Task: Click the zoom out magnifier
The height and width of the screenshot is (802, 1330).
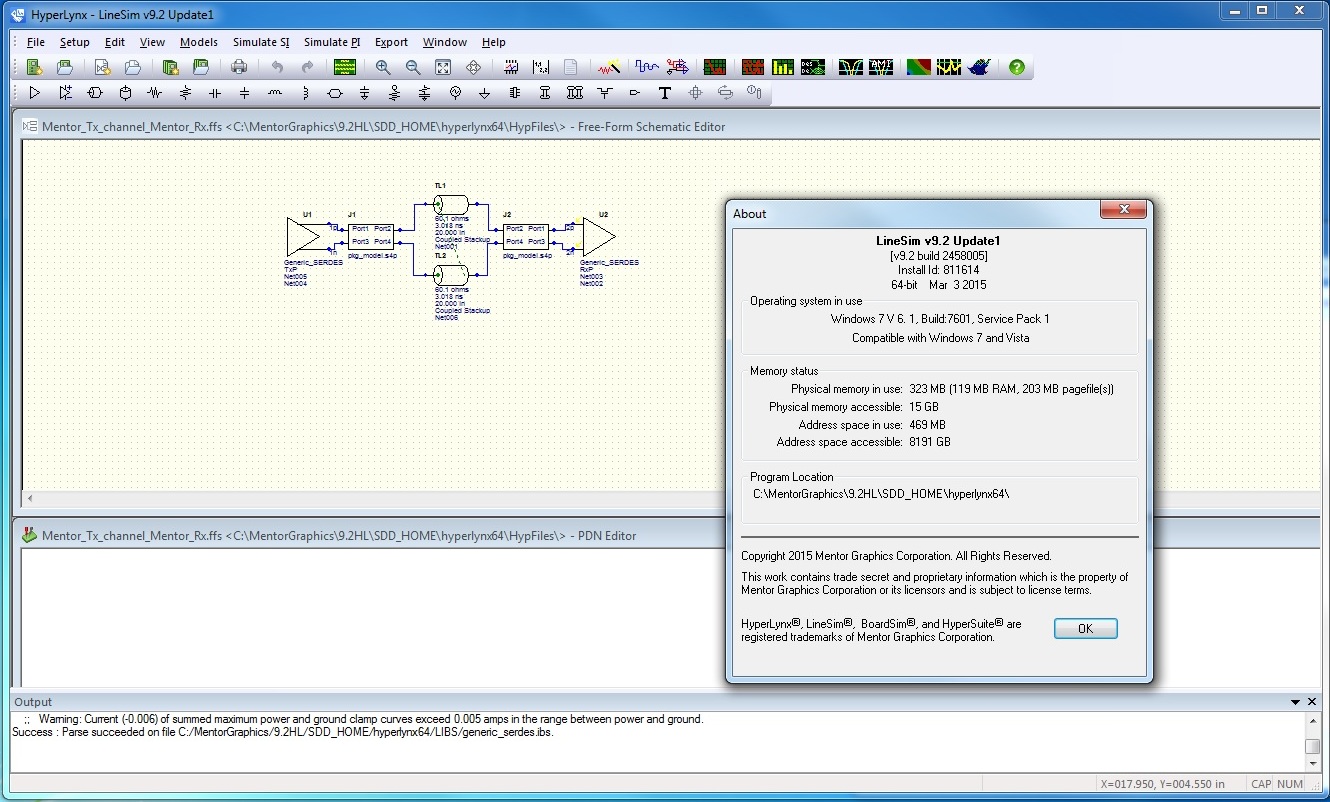Action: pyautogui.click(x=413, y=67)
